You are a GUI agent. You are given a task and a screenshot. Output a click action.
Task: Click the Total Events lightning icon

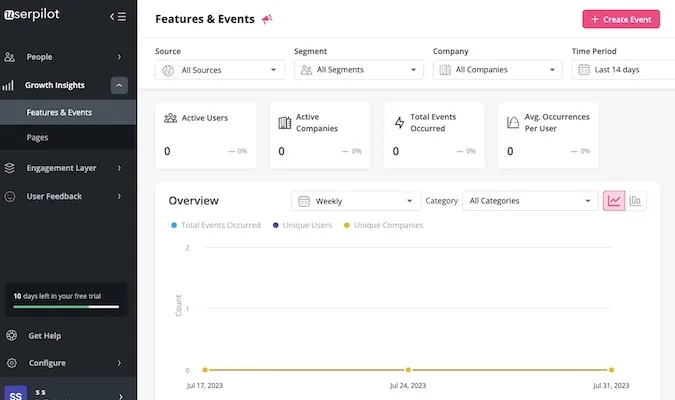coord(399,123)
